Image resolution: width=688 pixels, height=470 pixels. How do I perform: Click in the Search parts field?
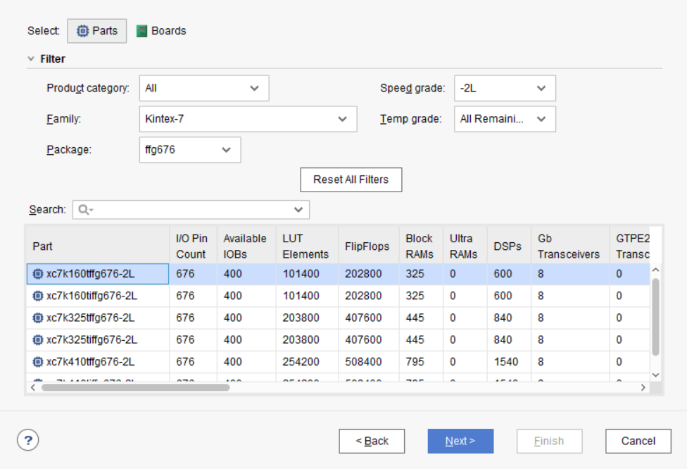pos(190,209)
